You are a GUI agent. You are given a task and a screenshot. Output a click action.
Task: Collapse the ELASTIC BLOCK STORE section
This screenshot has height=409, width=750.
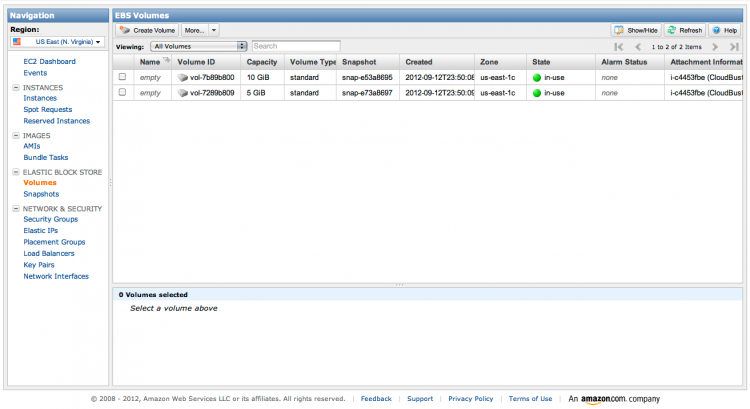(x=16, y=172)
